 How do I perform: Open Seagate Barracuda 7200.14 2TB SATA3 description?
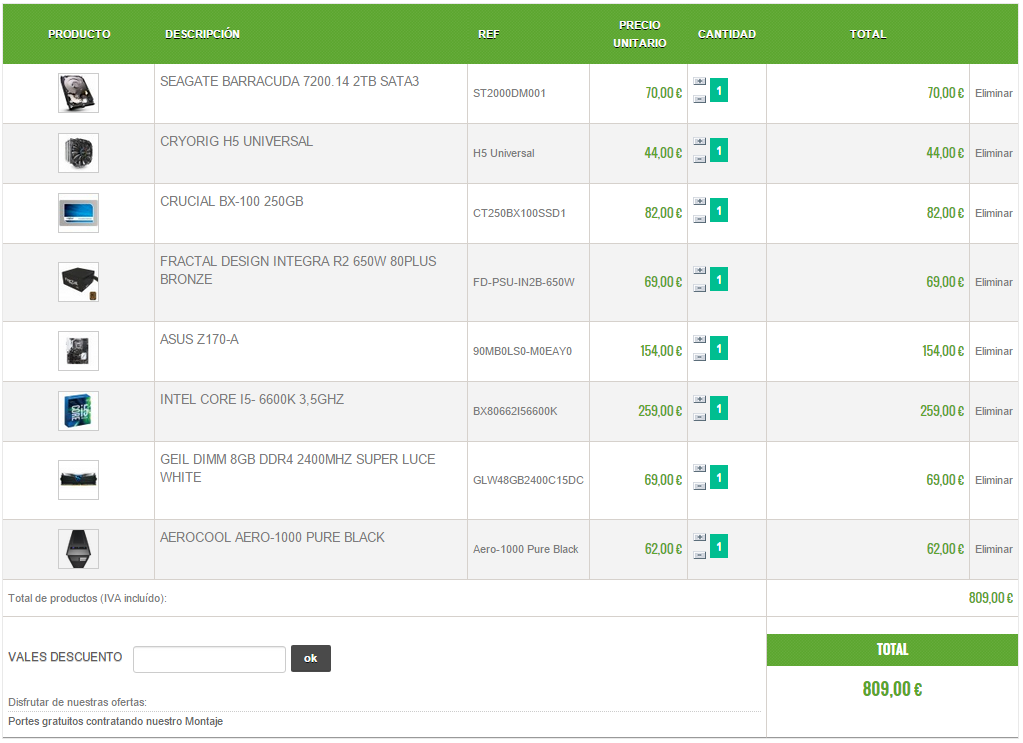pos(290,82)
